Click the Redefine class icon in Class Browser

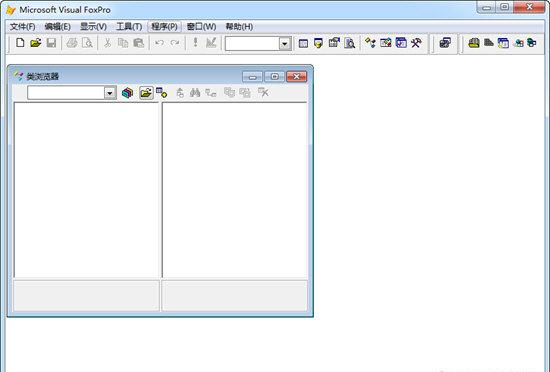(x=245, y=93)
